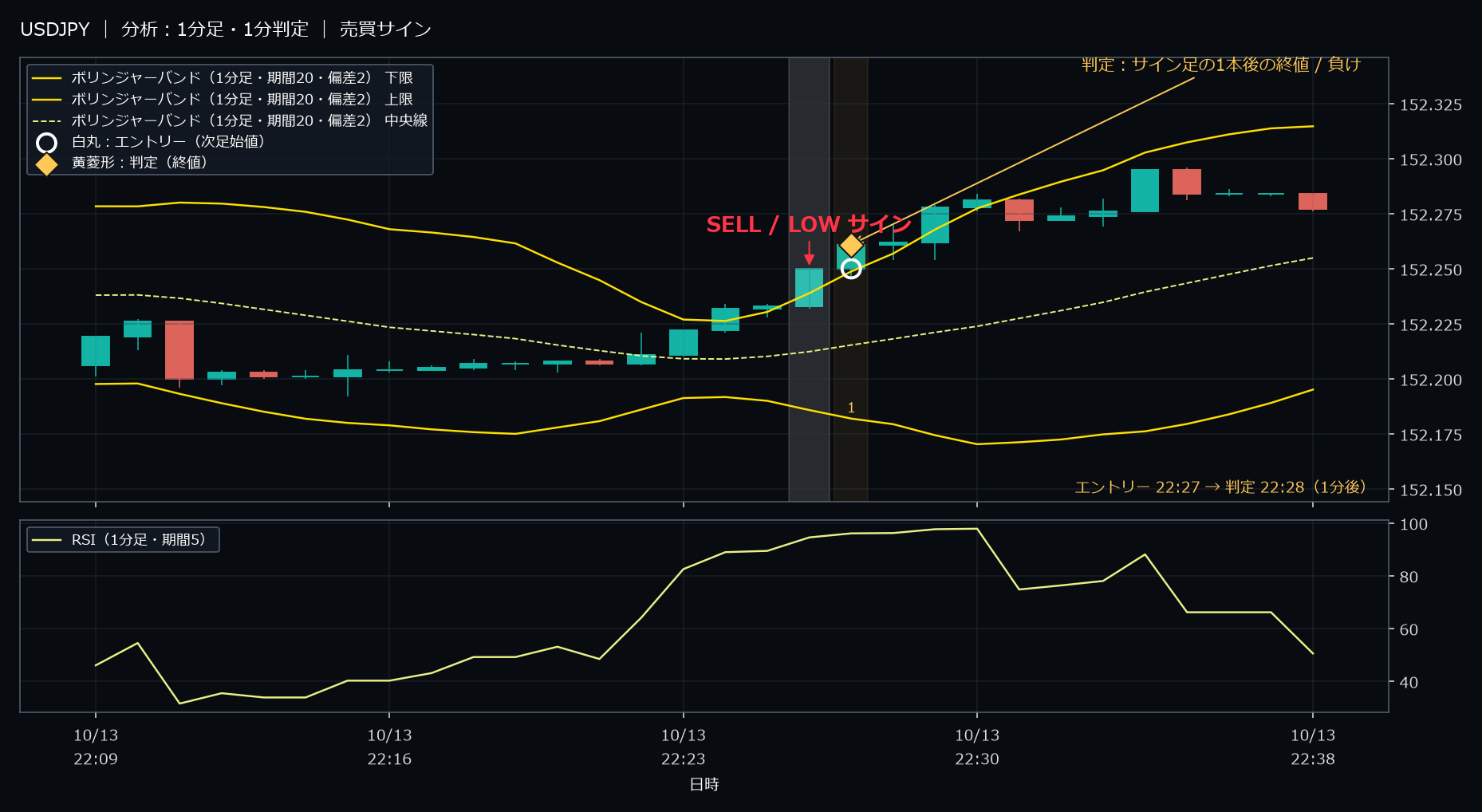1482x812 pixels.
Task: Click the small '1' label in shaded band
Action: tap(851, 408)
